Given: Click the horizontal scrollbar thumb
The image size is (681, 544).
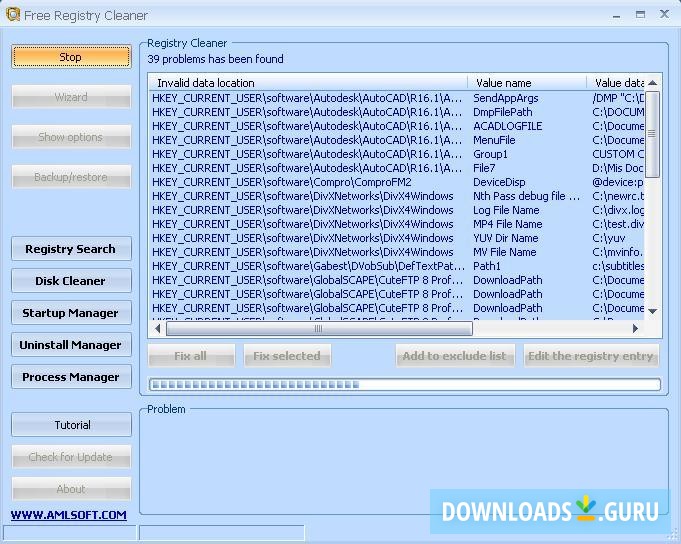Looking at the screenshot, I should (x=319, y=329).
